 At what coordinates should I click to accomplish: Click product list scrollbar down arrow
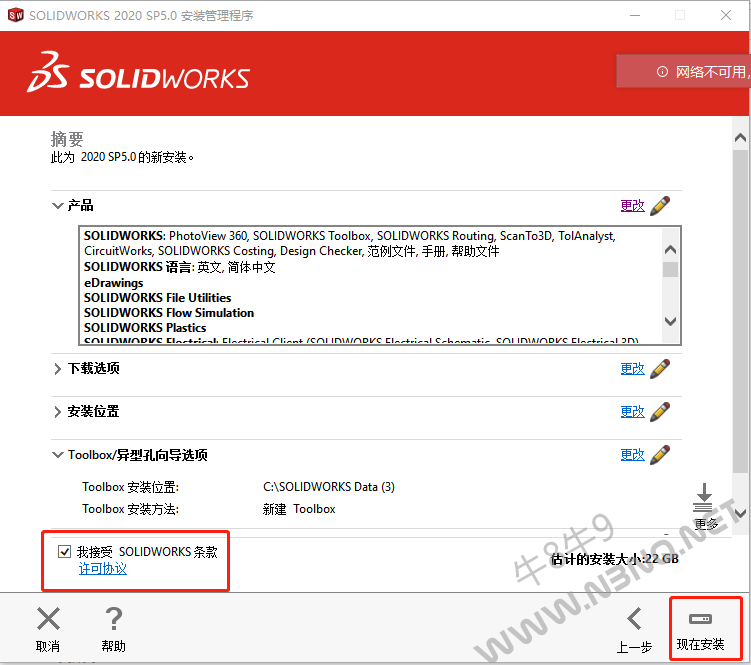[671, 321]
